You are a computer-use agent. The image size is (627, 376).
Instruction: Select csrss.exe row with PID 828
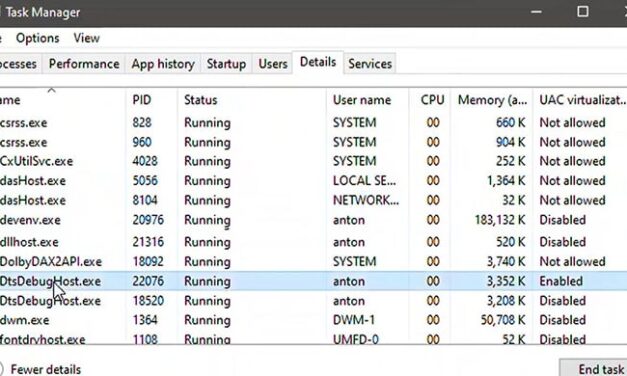(x=314, y=122)
